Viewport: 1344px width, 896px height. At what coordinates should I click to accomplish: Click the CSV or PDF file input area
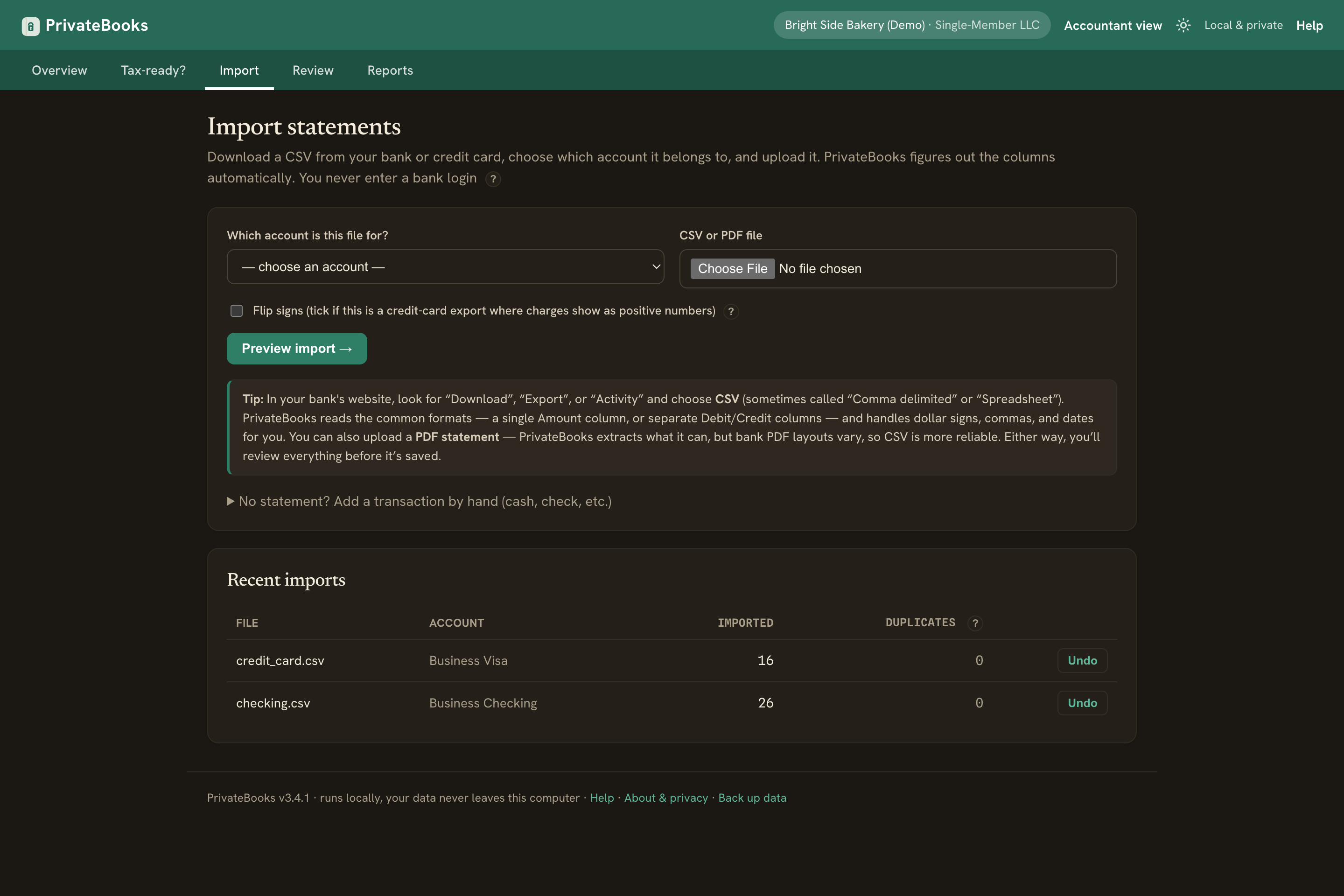[898, 269]
